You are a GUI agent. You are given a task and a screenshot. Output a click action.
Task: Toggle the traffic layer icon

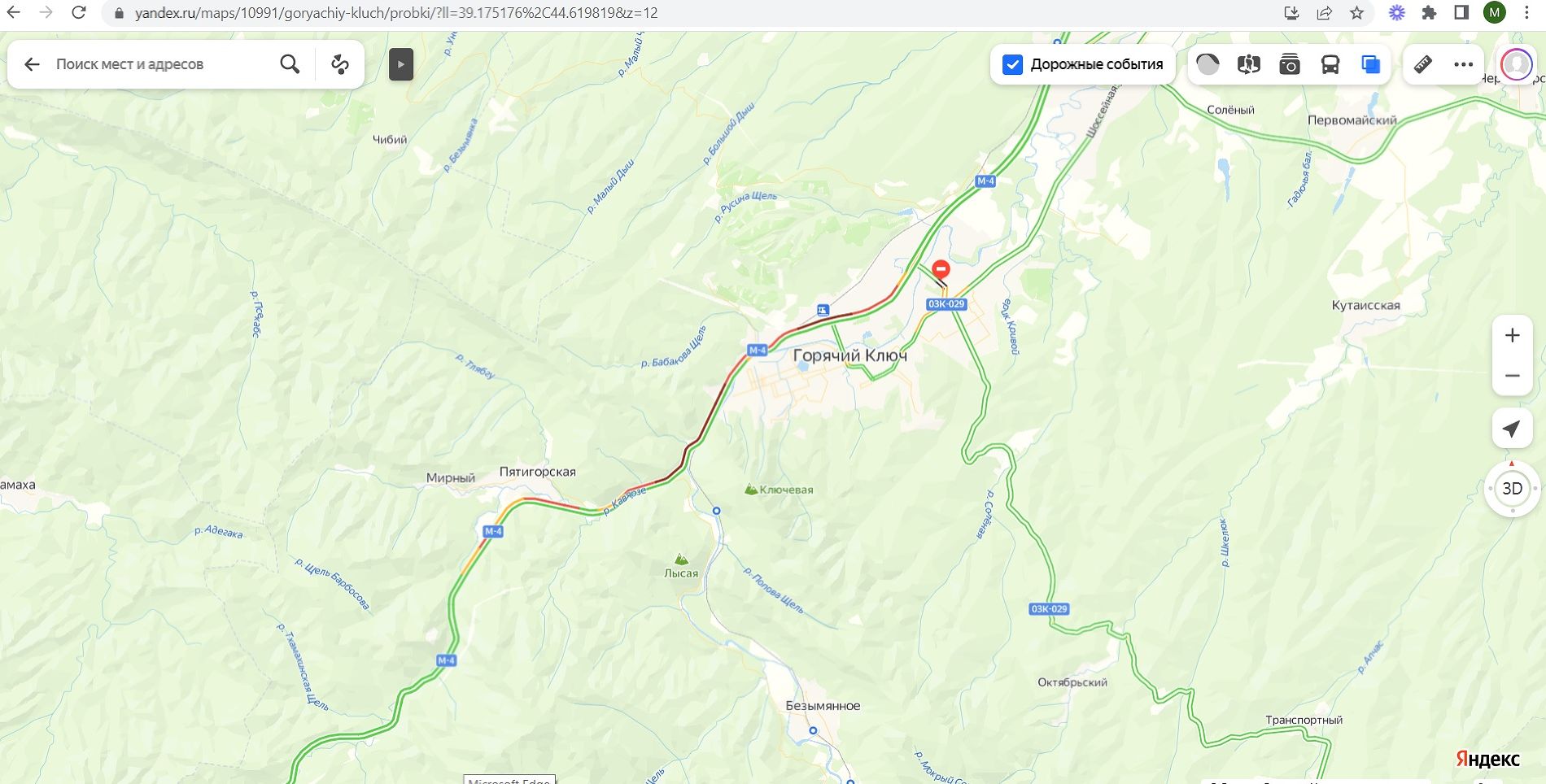click(x=1208, y=64)
